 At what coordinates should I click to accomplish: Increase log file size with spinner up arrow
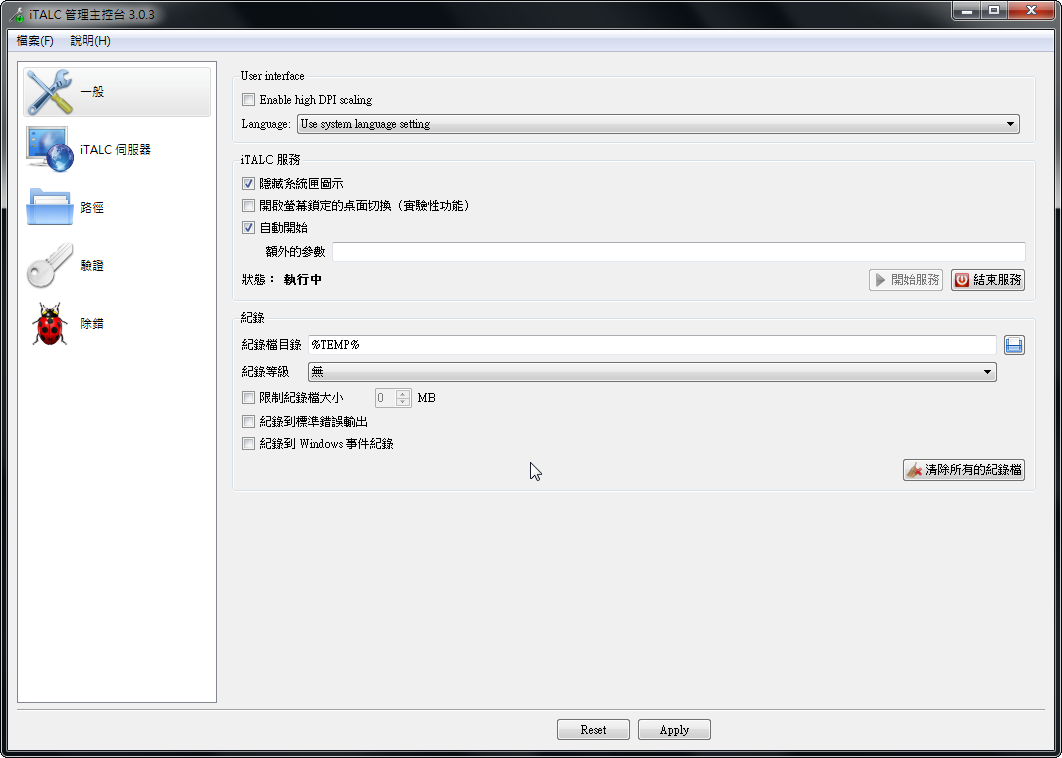(403, 394)
